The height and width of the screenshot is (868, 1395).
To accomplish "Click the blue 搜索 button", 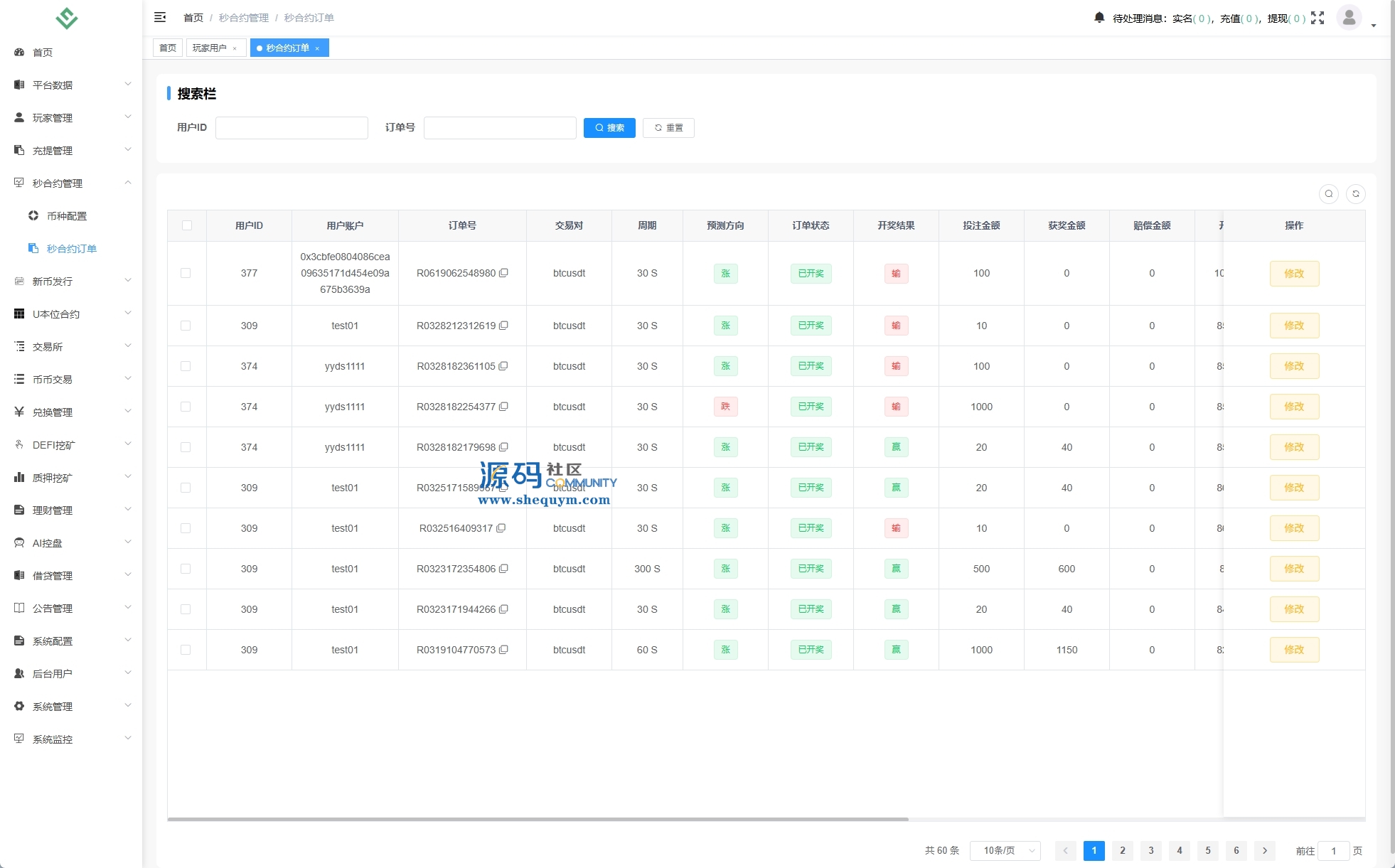I will coord(609,128).
